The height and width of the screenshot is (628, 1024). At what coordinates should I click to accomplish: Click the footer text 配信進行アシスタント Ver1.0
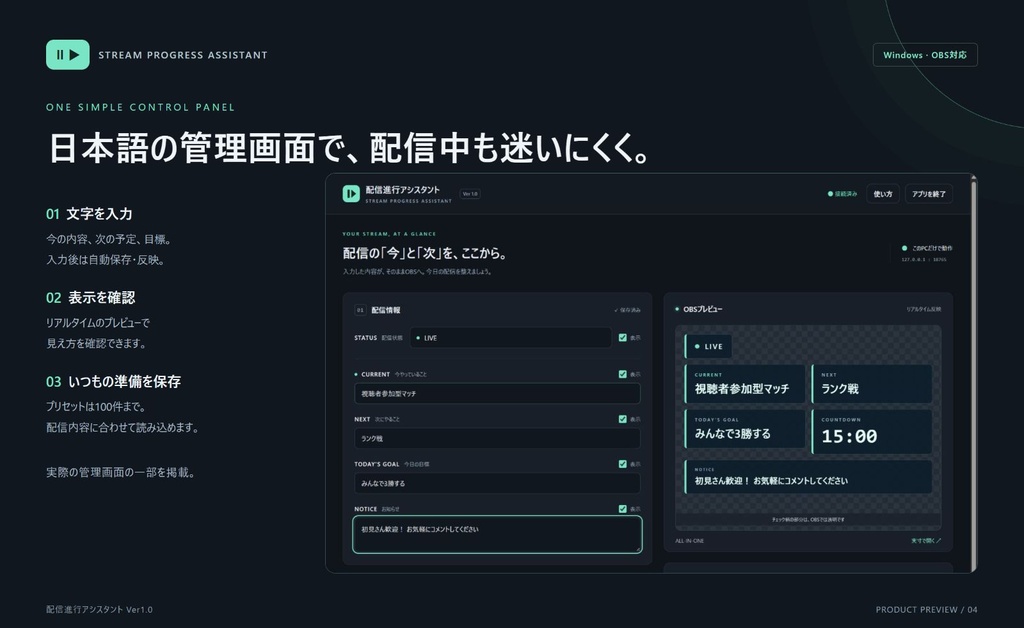point(99,610)
